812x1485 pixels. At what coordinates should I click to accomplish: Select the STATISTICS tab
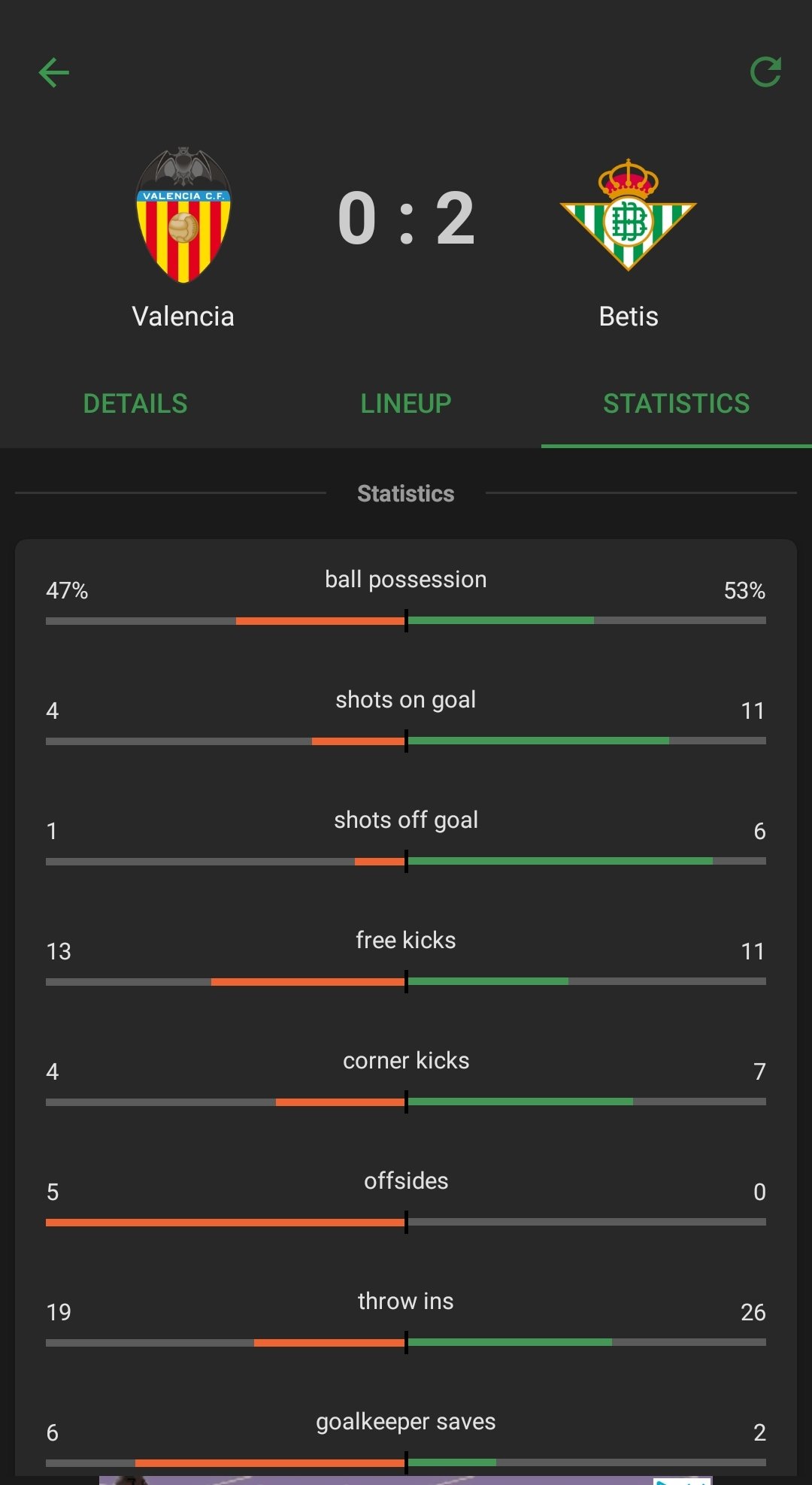[x=677, y=404]
